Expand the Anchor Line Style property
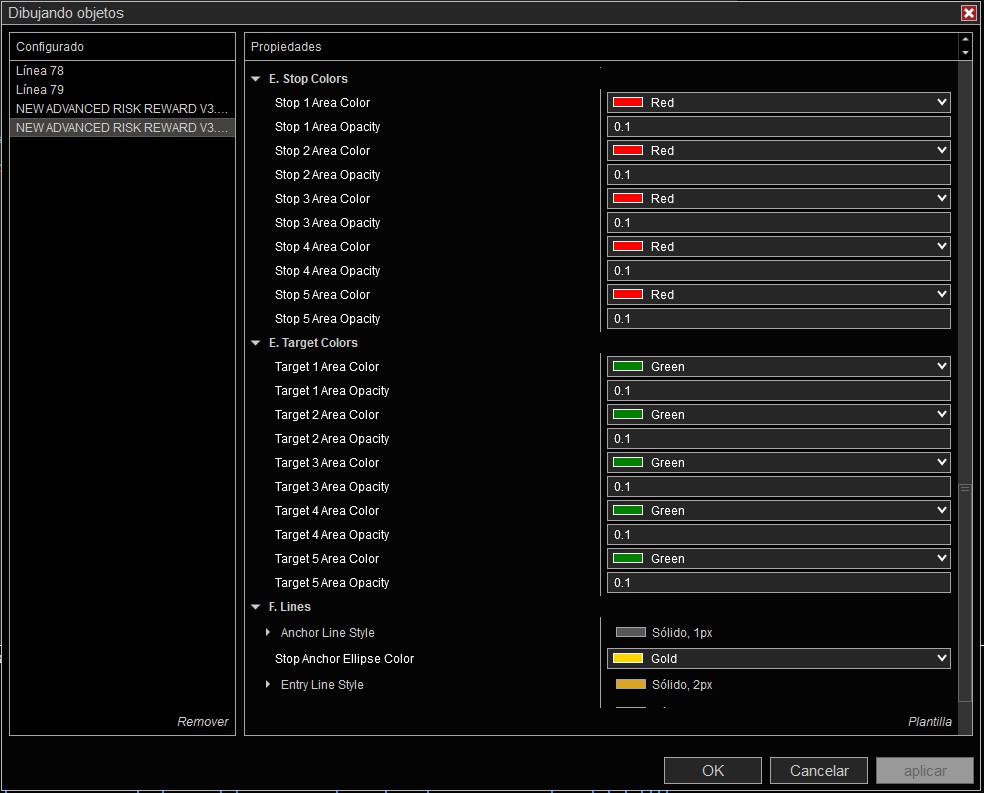 [268, 633]
